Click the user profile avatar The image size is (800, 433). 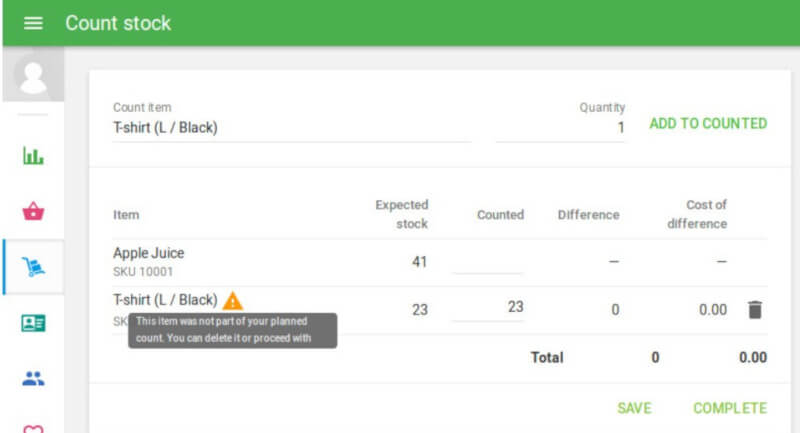click(33, 76)
